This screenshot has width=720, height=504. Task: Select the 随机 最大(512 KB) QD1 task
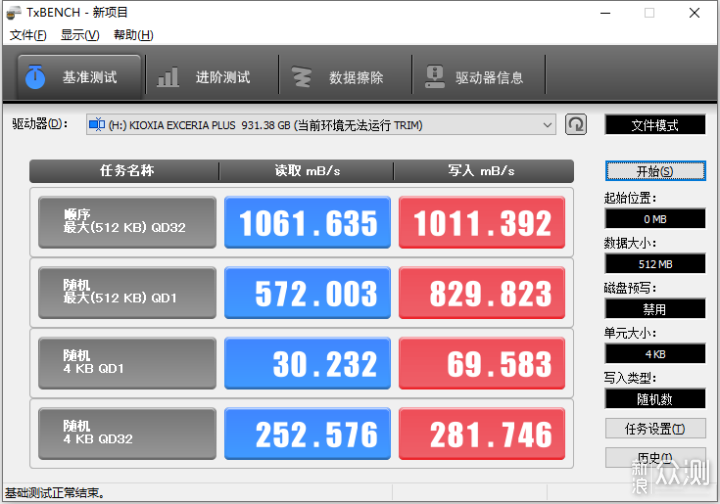pos(127,292)
